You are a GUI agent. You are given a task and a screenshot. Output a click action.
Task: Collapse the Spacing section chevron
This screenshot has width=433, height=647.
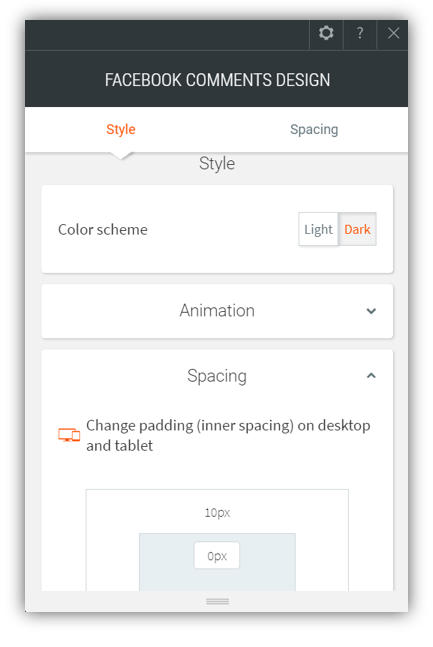click(x=371, y=375)
